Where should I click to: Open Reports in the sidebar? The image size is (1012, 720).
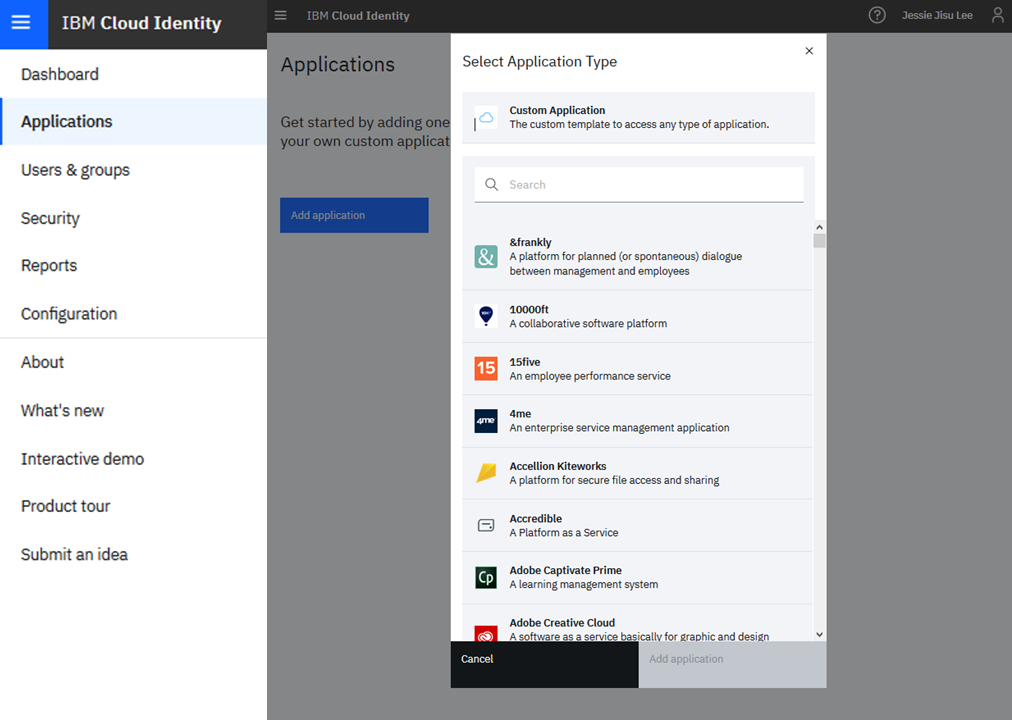tap(134, 265)
